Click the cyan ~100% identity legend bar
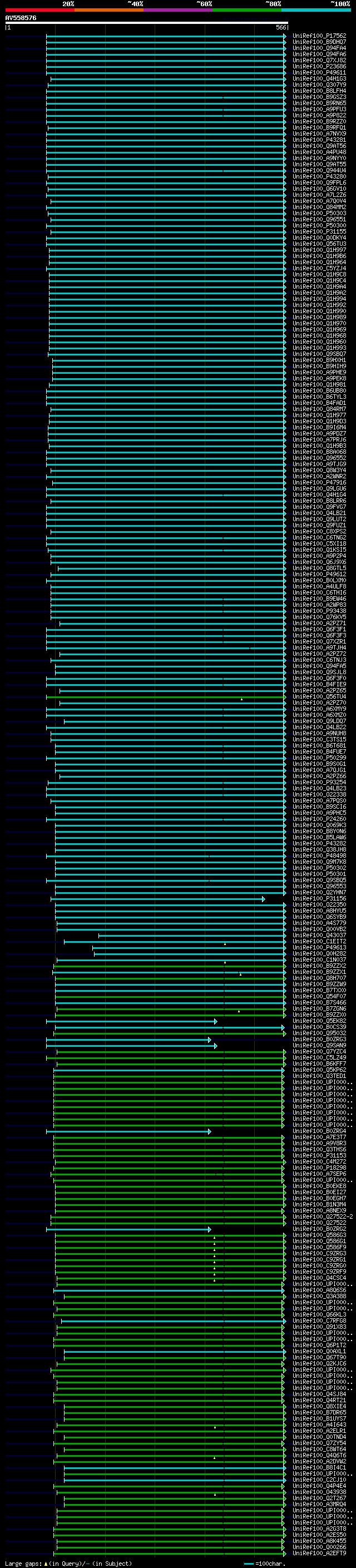 [315, 10]
